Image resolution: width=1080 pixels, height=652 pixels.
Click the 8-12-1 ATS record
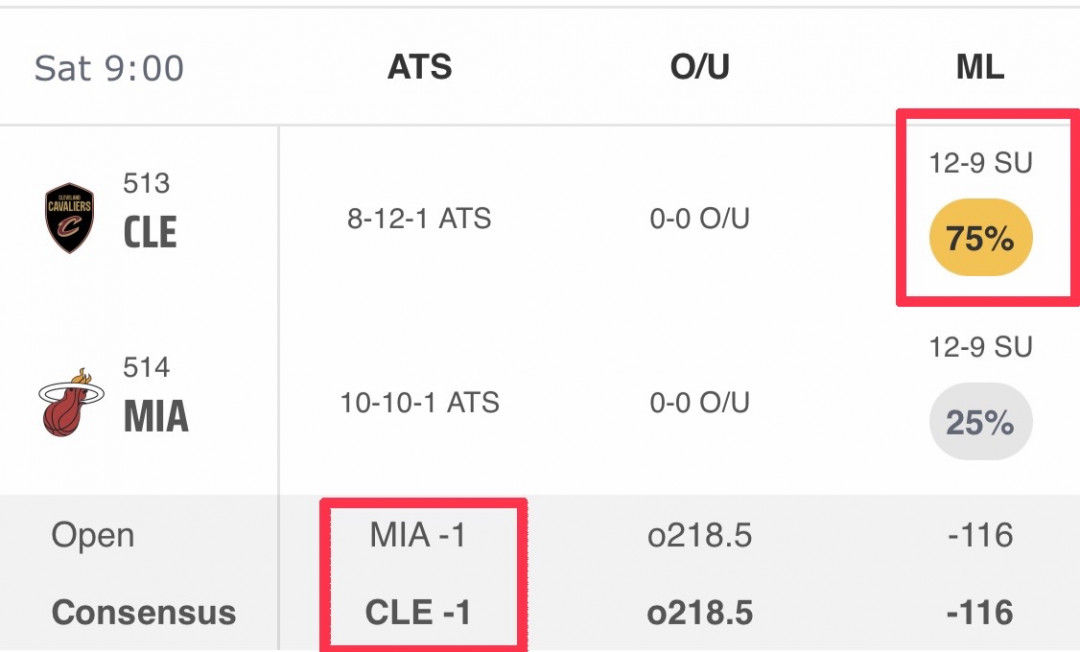[x=419, y=219]
